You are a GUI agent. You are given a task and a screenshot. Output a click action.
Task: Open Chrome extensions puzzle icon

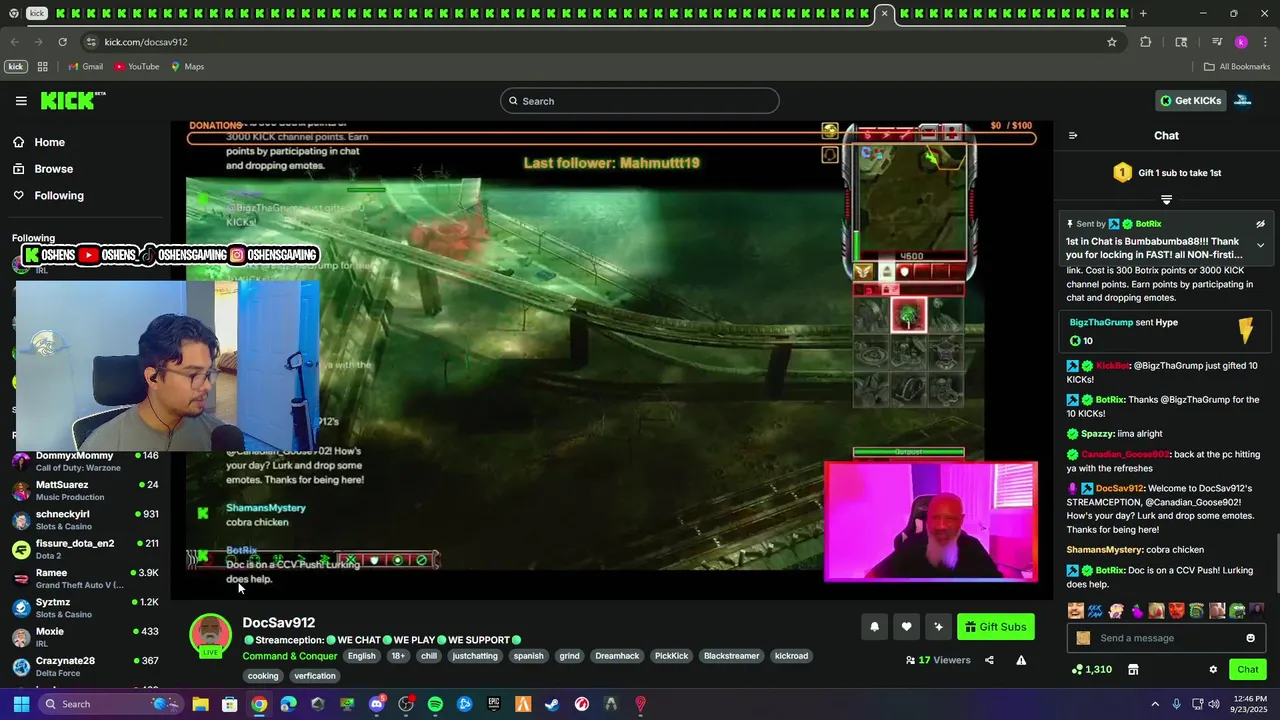(x=1145, y=42)
